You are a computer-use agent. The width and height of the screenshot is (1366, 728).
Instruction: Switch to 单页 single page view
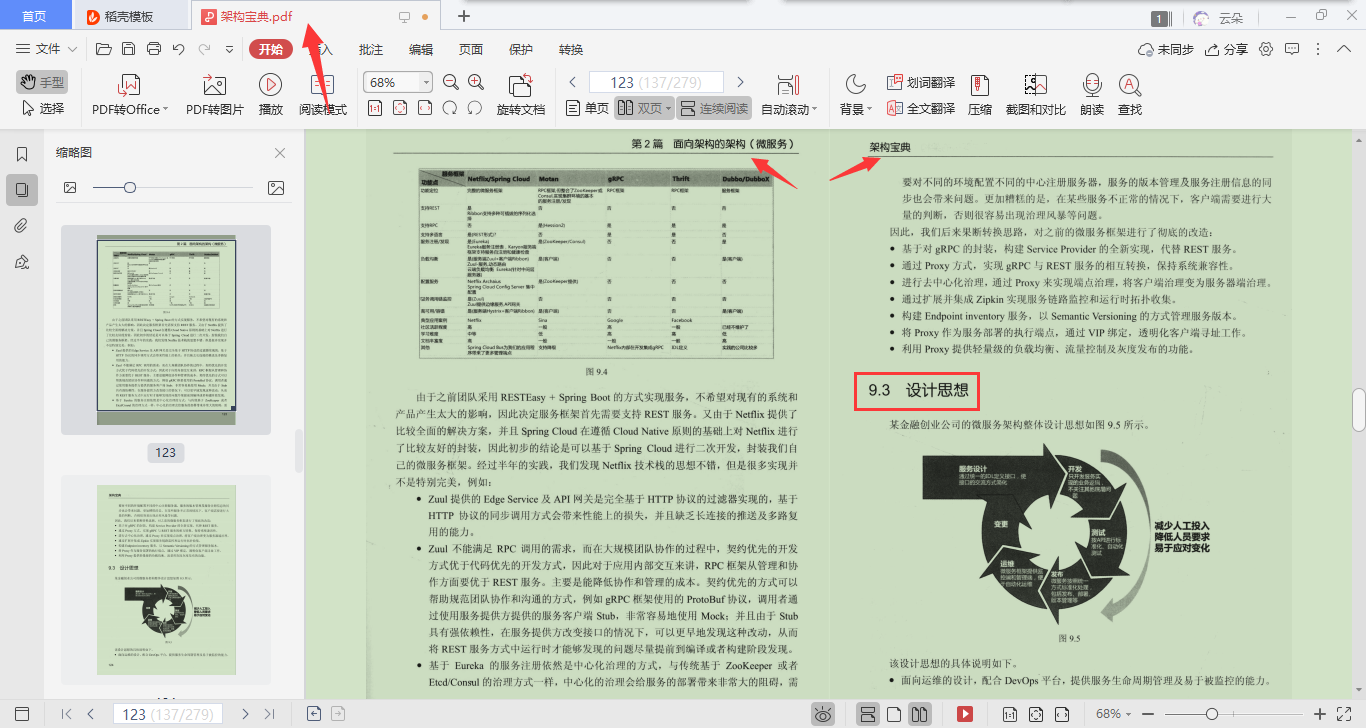click(588, 108)
